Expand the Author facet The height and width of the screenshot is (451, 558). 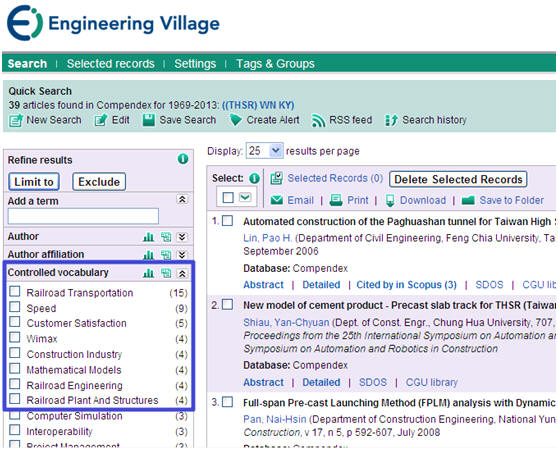pyautogui.click(x=182, y=237)
